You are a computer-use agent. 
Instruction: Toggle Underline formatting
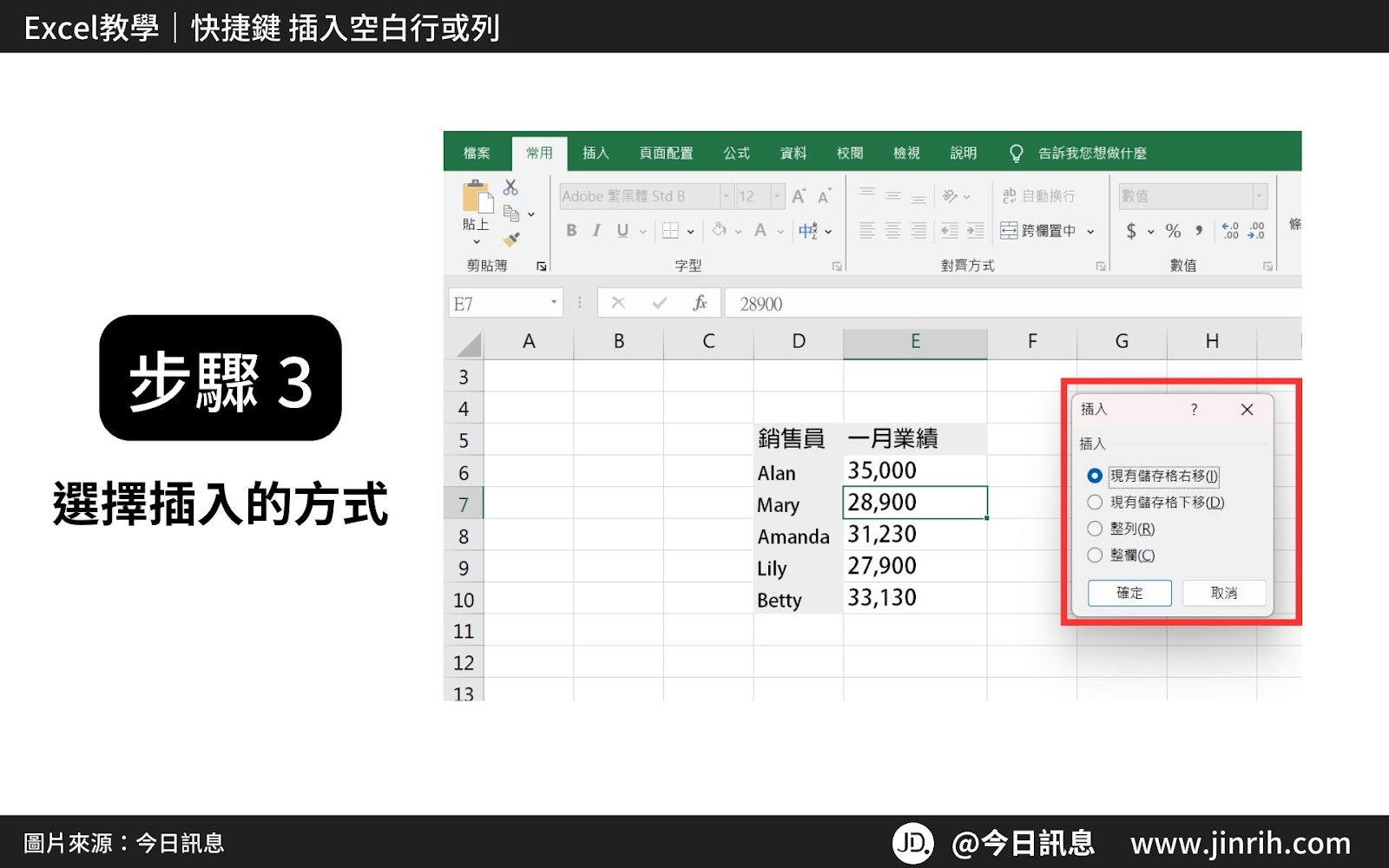click(622, 231)
